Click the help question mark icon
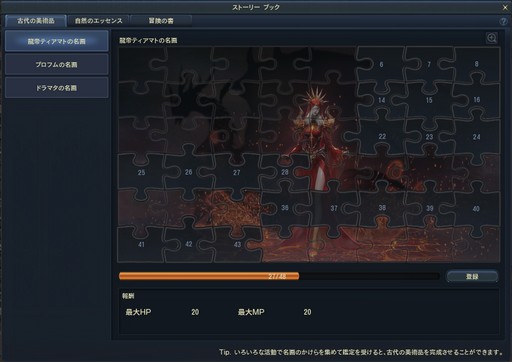Image resolution: width=512 pixels, height=362 pixels. pos(503,21)
